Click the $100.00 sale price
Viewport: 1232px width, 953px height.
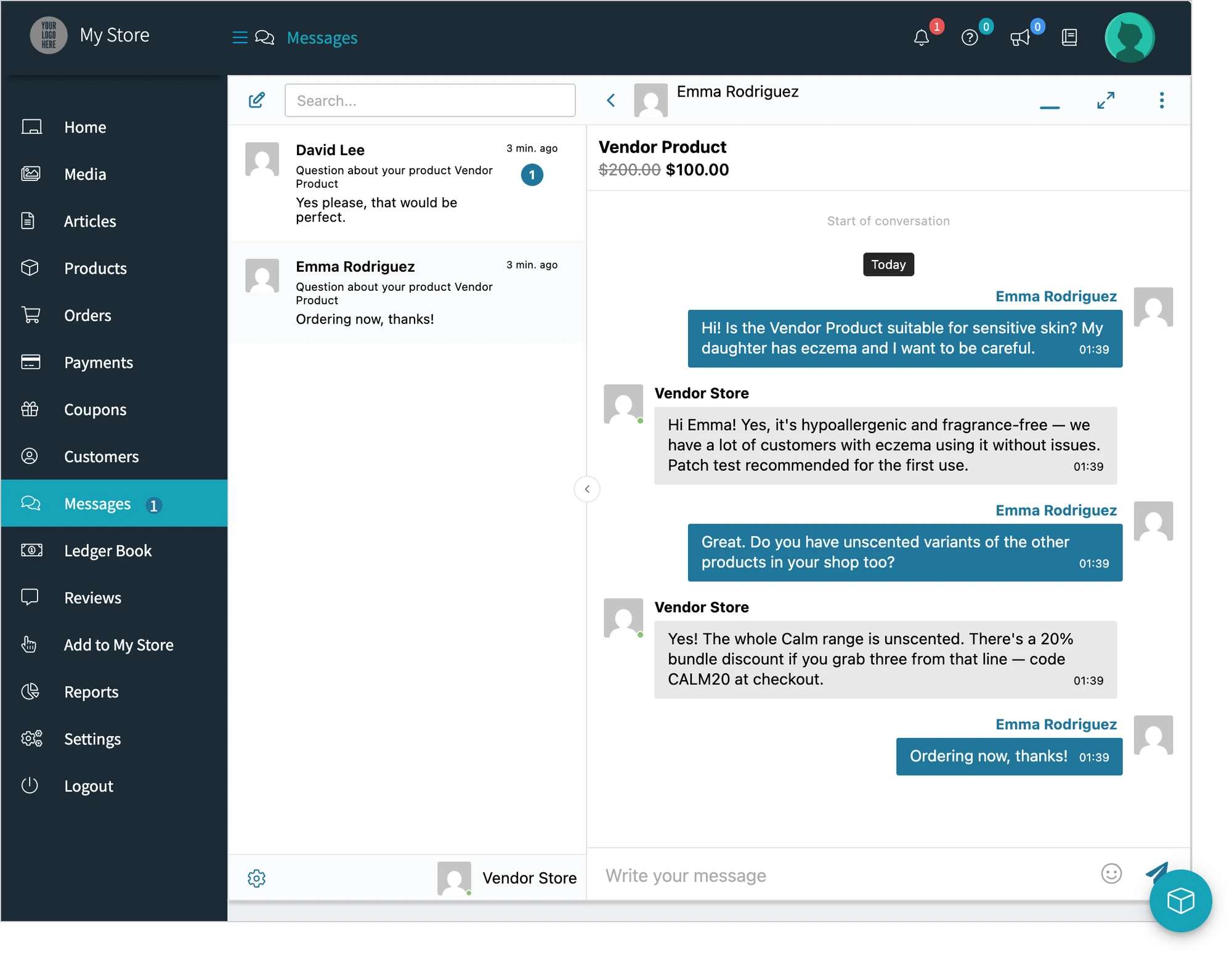pyautogui.click(x=697, y=170)
